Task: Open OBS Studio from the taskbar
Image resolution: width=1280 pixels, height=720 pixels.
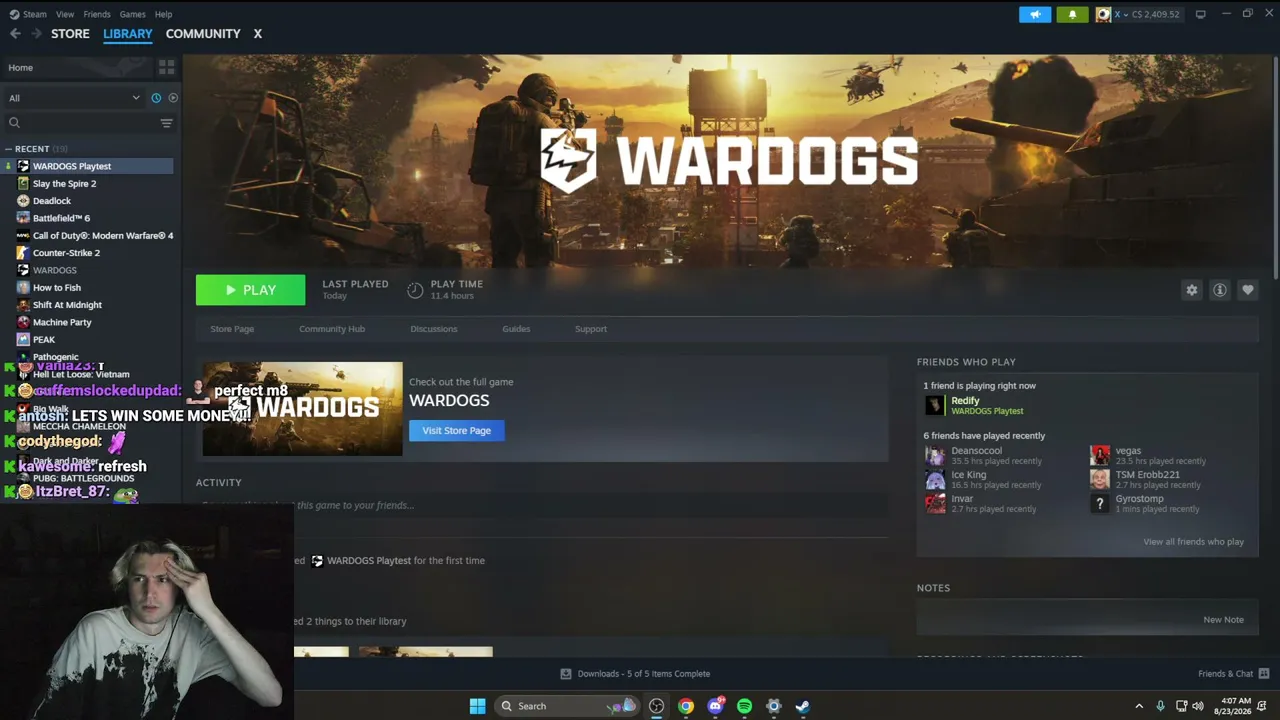Action: pyautogui.click(x=656, y=706)
